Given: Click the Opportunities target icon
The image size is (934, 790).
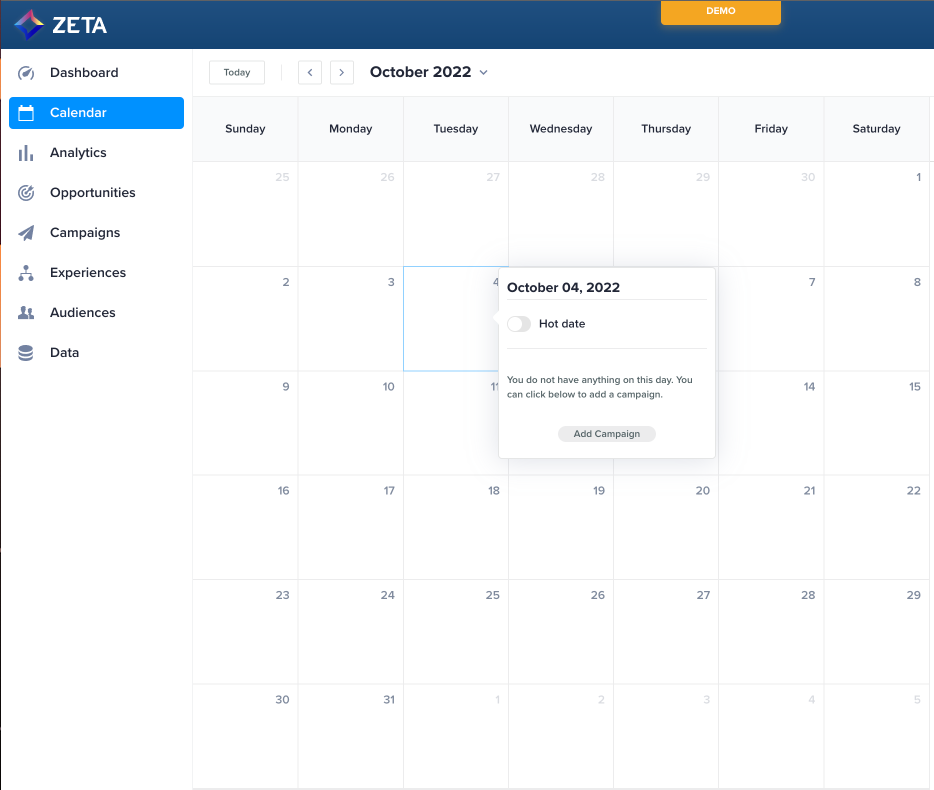Looking at the screenshot, I should [26, 193].
